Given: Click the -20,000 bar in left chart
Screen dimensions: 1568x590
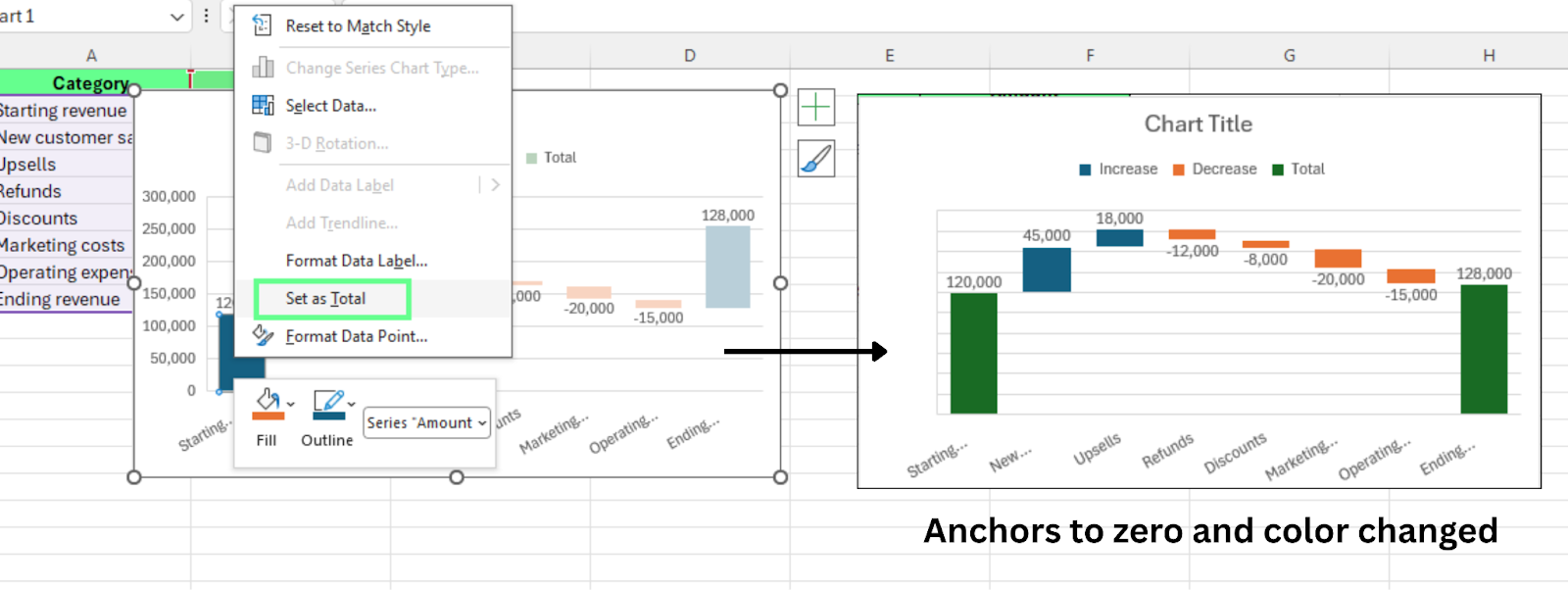Looking at the screenshot, I should [x=588, y=292].
